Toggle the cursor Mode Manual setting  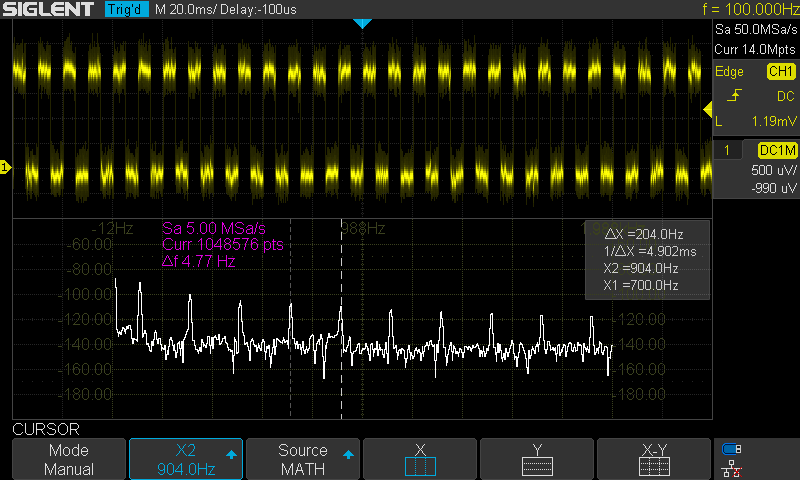[x=69, y=459]
